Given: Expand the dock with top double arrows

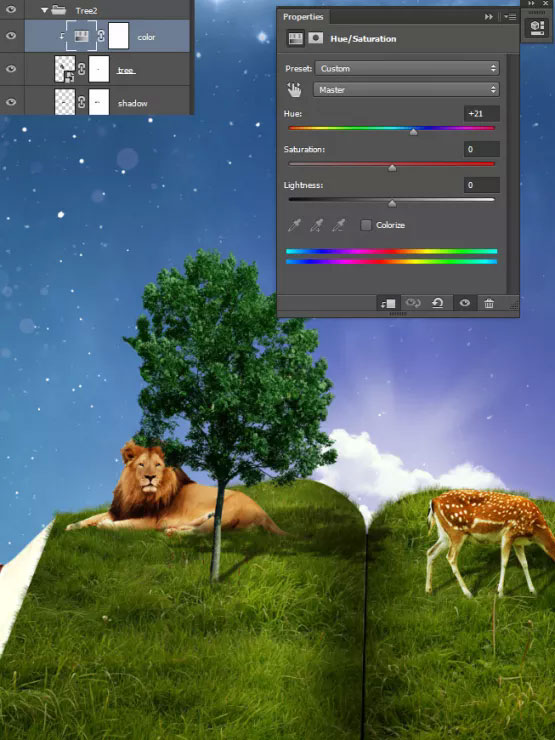Looking at the screenshot, I should (532, 3).
